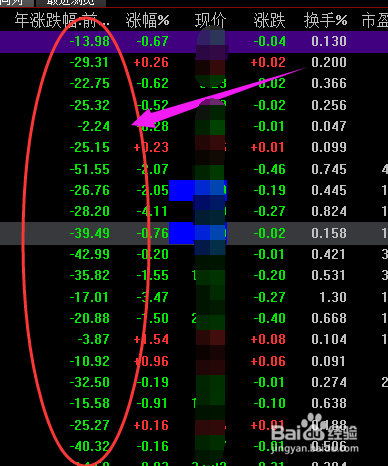Click the 涨跌 column header
Image resolution: width=388 pixels, height=466 pixels.
pyautogui.click(x=269, y=21)
